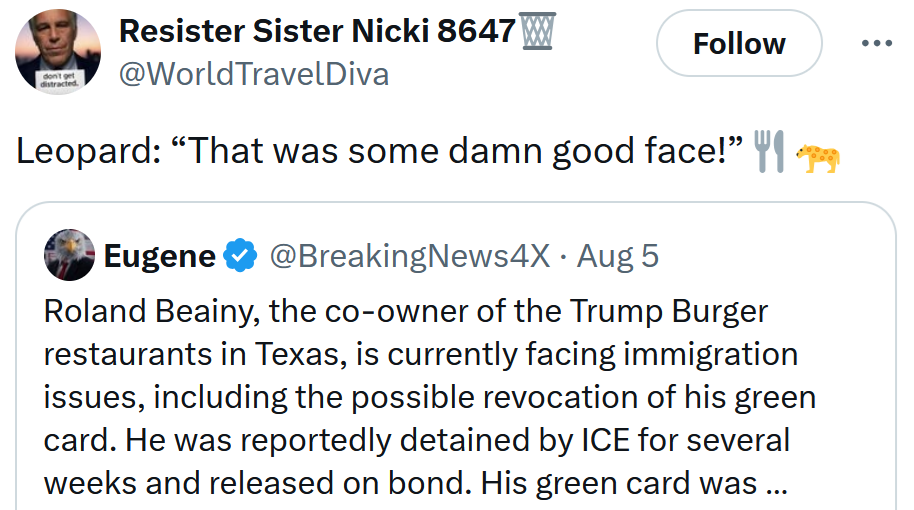Click the word "Leopard:" starting the post

tap(83, 152)
